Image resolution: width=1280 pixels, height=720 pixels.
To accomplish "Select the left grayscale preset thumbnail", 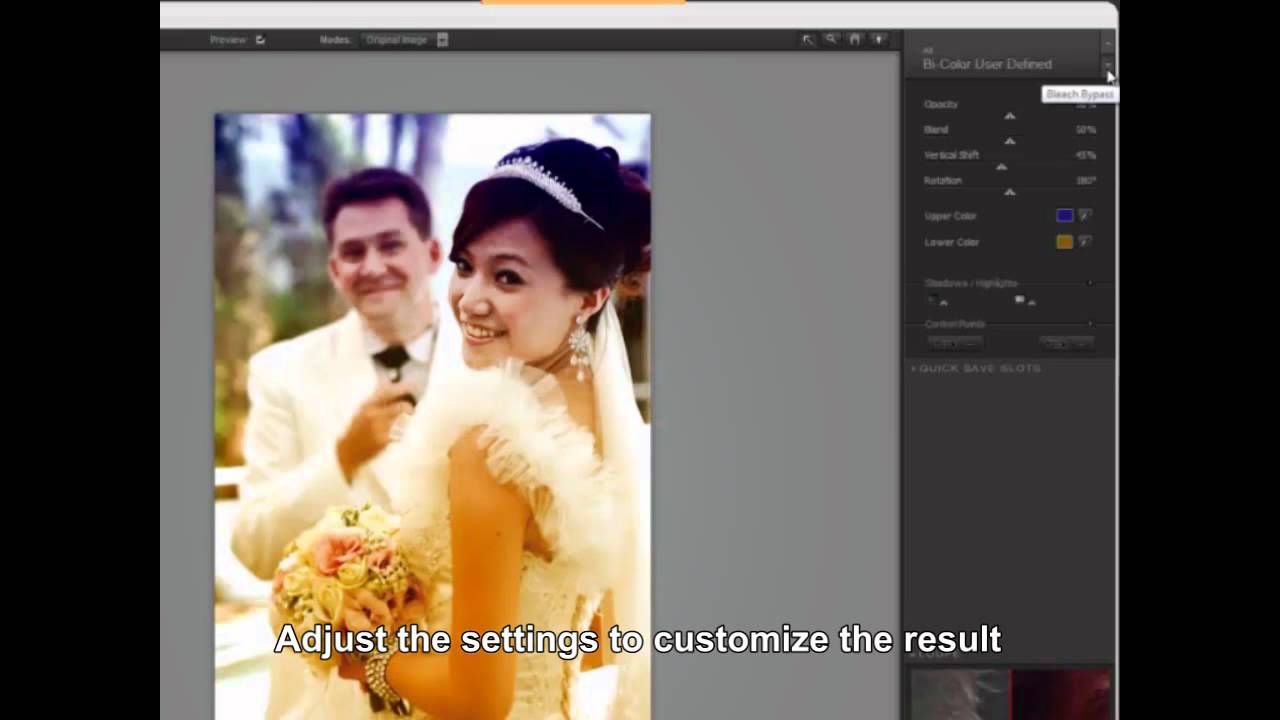I will pos(959,695).
